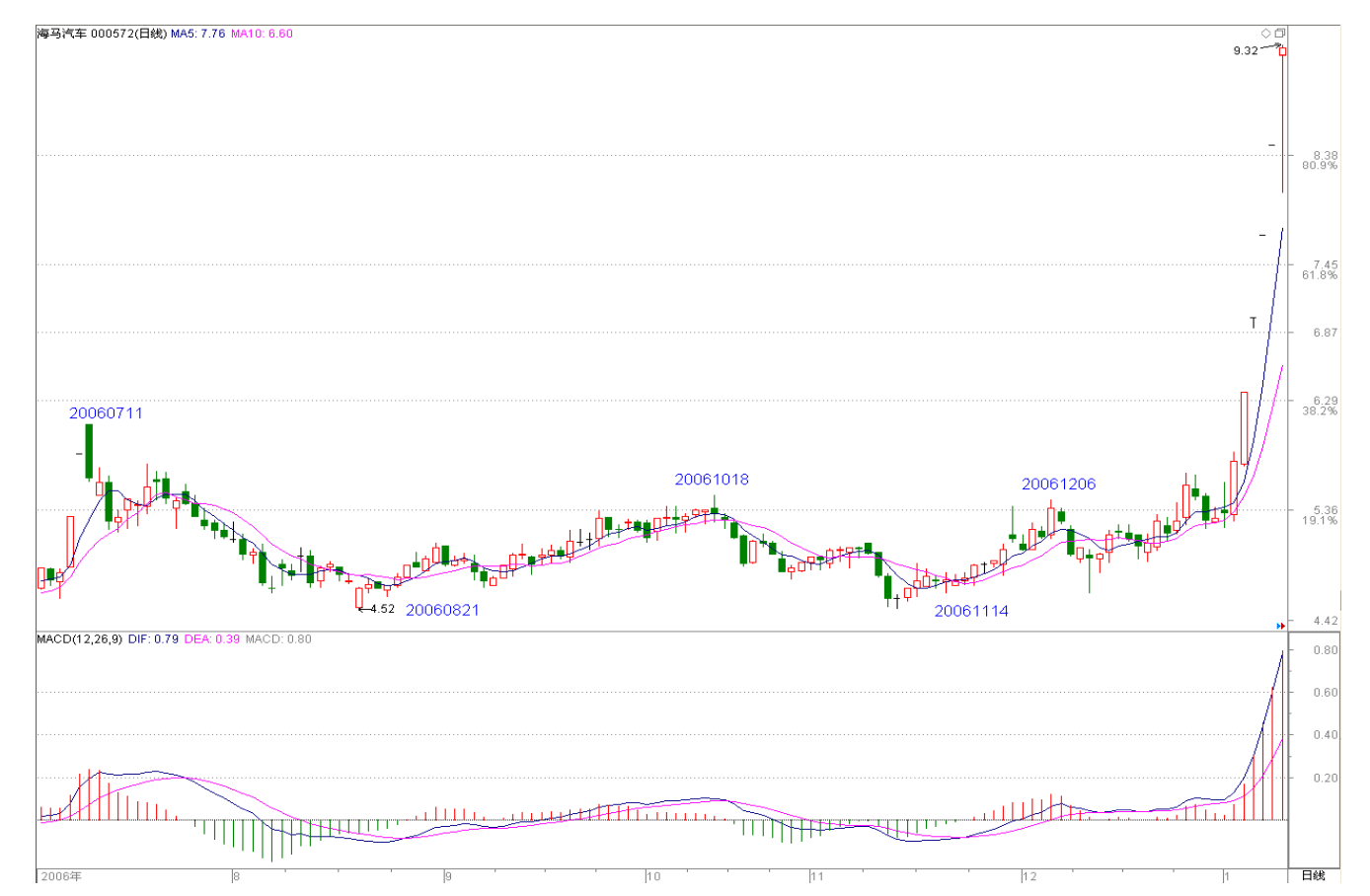
Task: Click the diamond marker icon at chart top-right
Action: (1266, 34)
